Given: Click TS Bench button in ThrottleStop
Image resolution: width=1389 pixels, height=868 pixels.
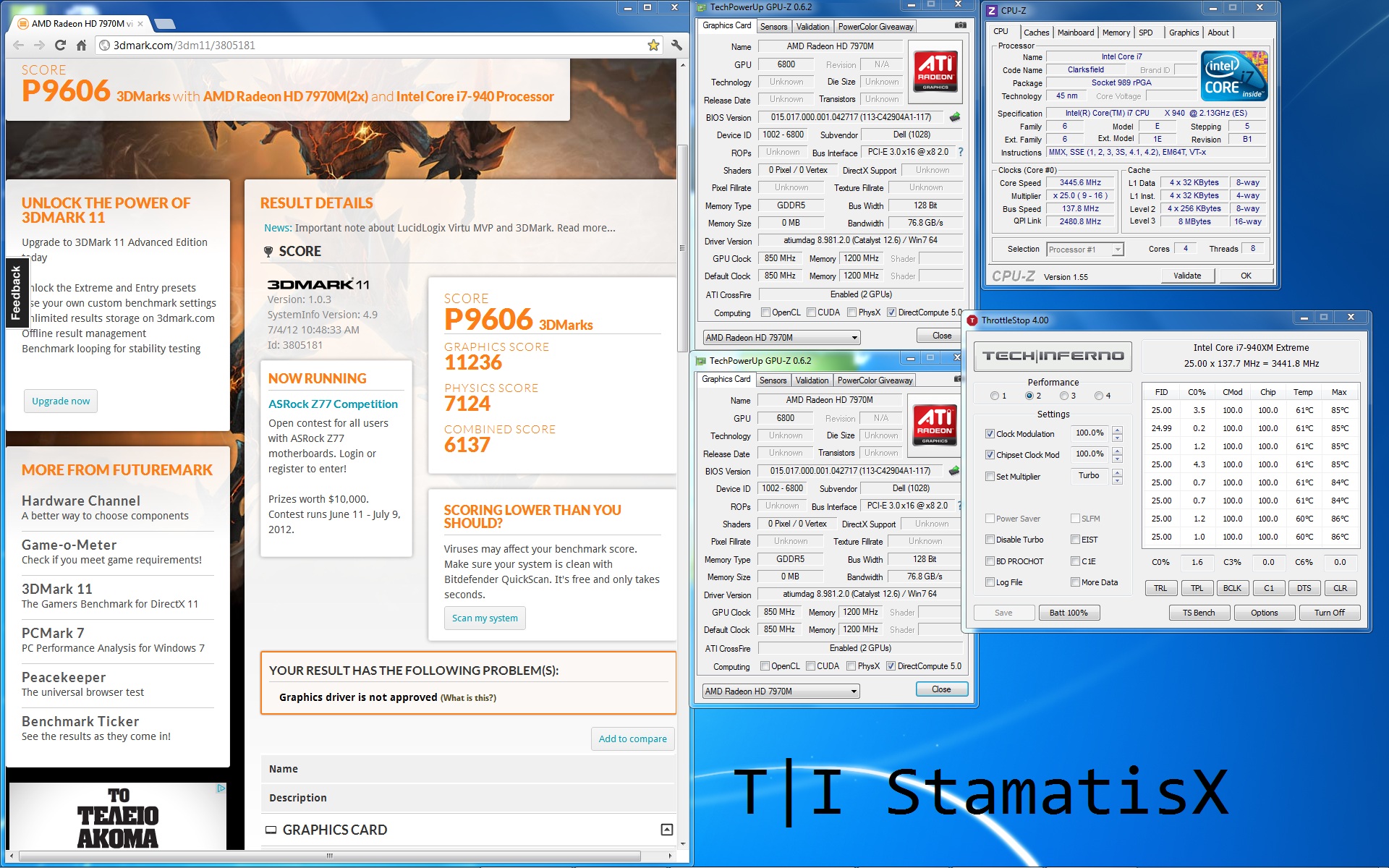Looking at the screenshot, I should point(1199,613).
